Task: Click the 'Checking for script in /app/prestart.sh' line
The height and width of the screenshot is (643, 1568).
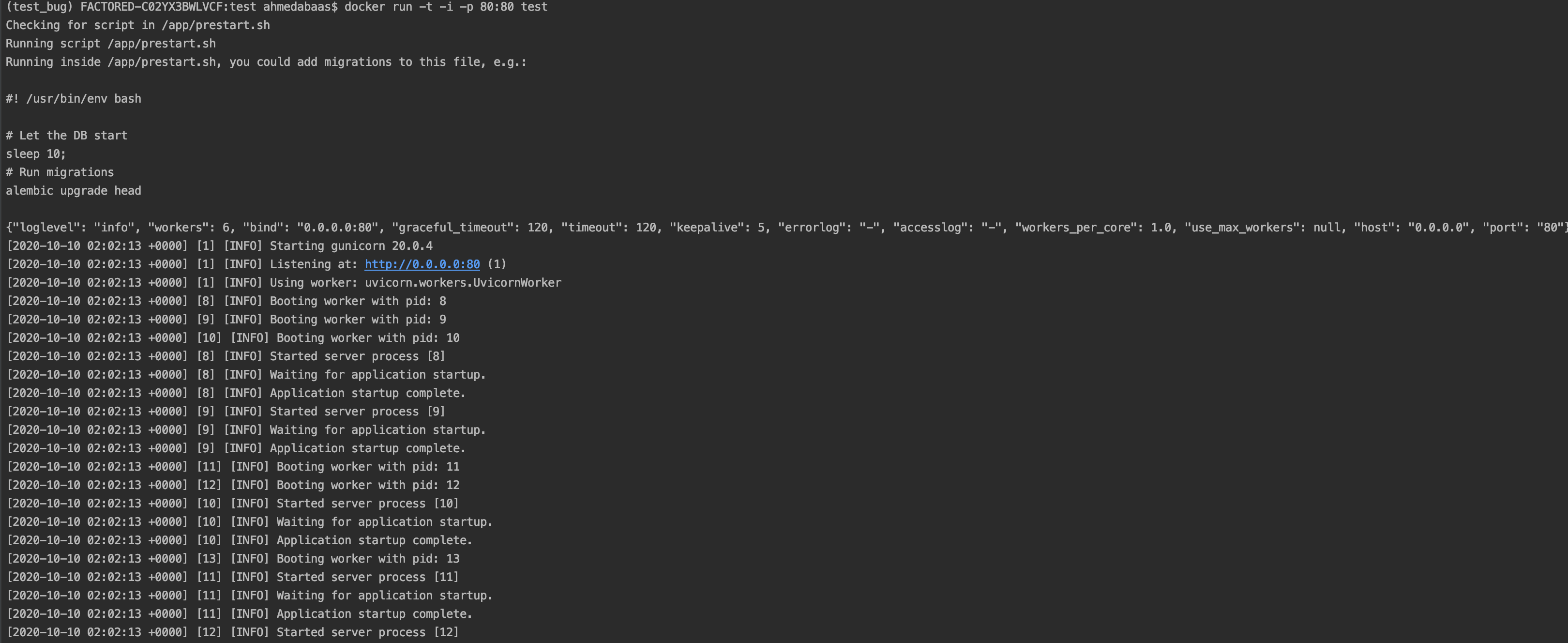Action: pos(137,25)
